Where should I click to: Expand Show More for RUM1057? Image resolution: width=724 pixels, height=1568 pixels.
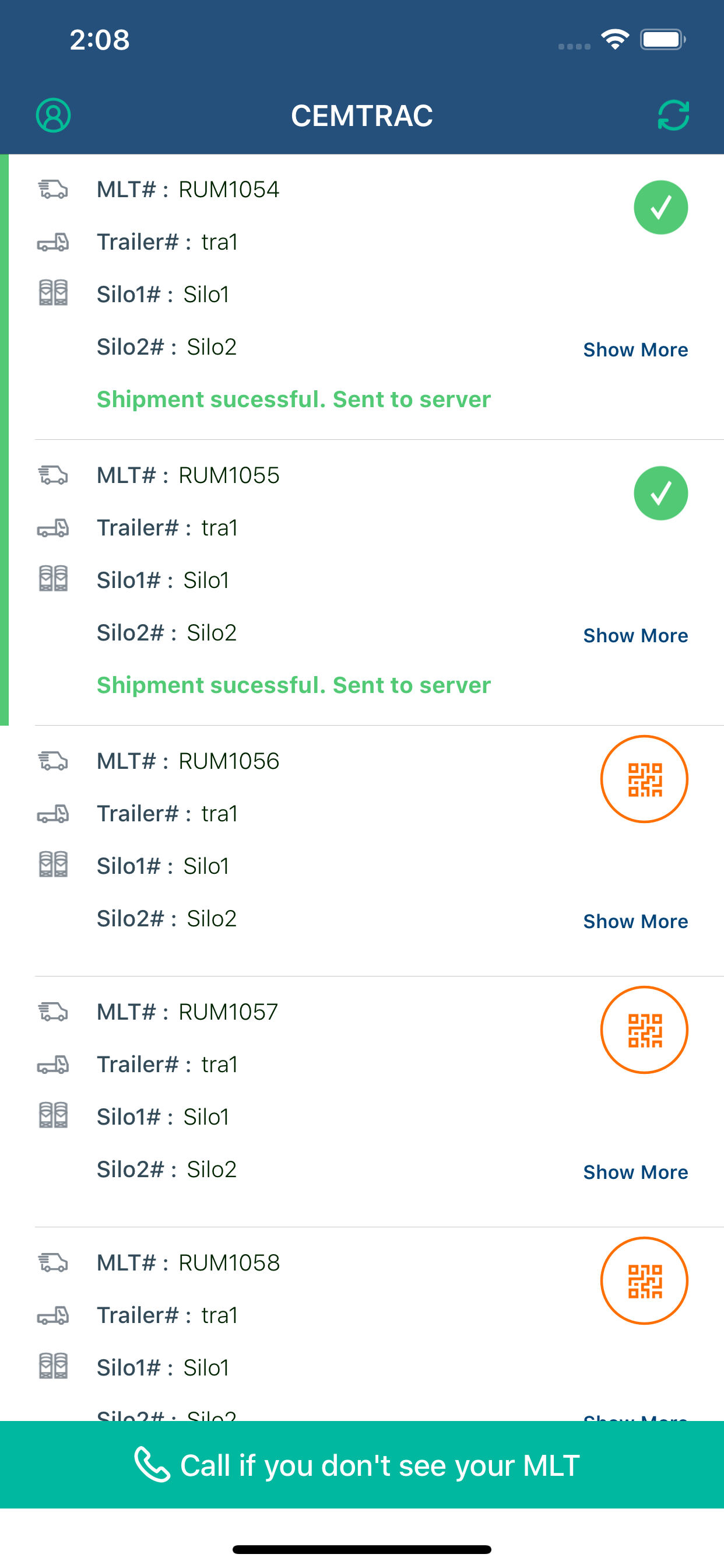click(635, 1172)
